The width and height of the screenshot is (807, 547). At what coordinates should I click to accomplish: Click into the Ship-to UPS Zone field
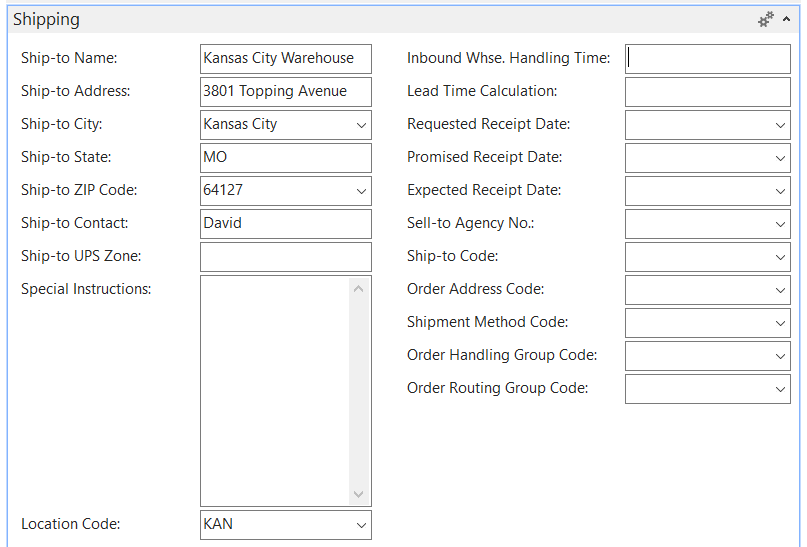pos(285,257)
